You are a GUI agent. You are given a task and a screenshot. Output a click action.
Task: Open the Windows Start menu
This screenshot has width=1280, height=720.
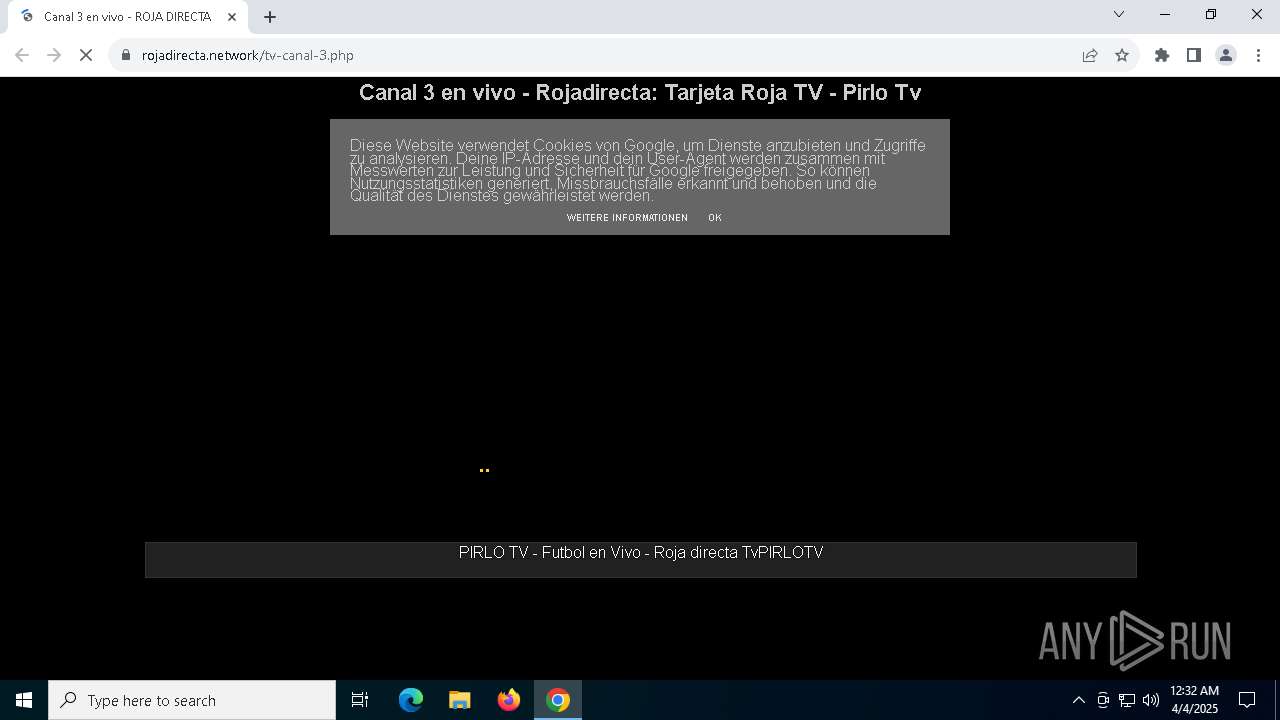pos(24,700)
